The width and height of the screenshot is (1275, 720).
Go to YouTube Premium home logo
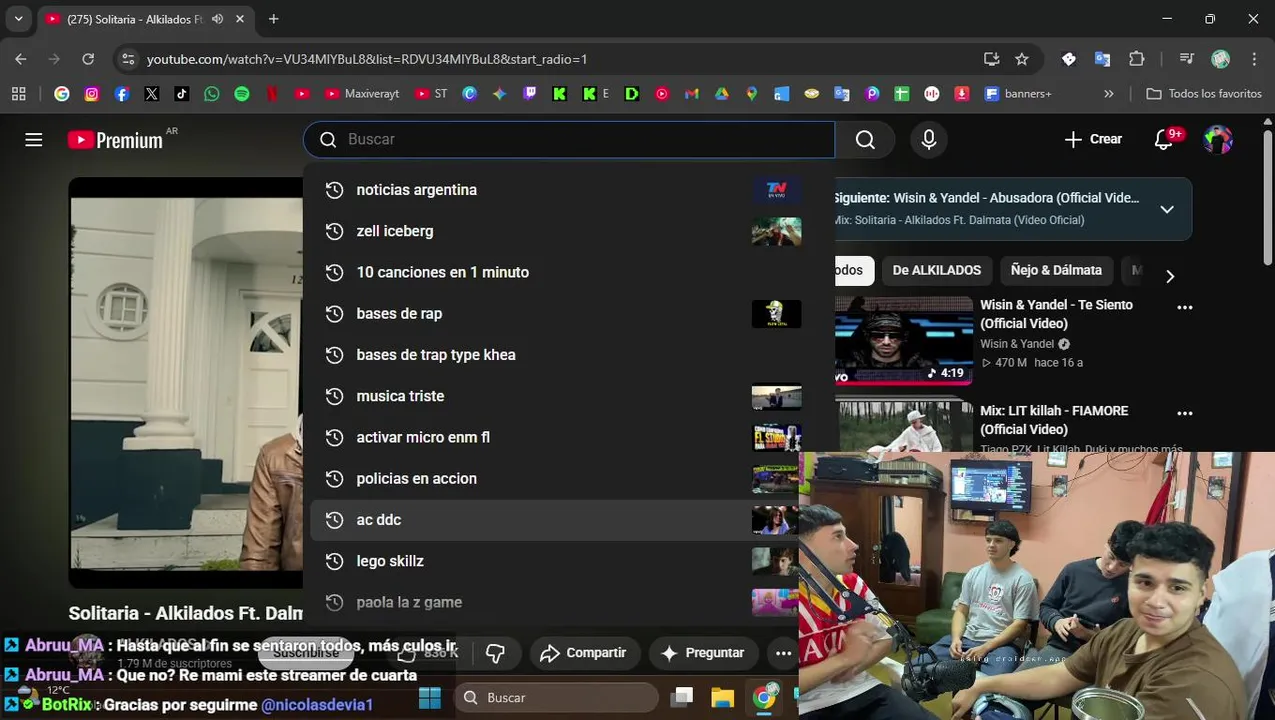pyautogui.click(x=115, y=140)
